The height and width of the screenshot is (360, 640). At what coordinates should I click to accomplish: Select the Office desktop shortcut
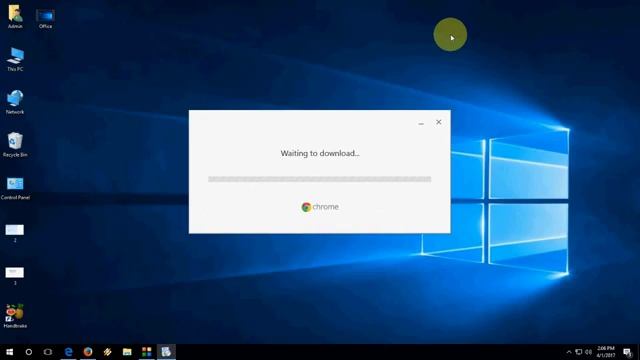click(45, 18)
